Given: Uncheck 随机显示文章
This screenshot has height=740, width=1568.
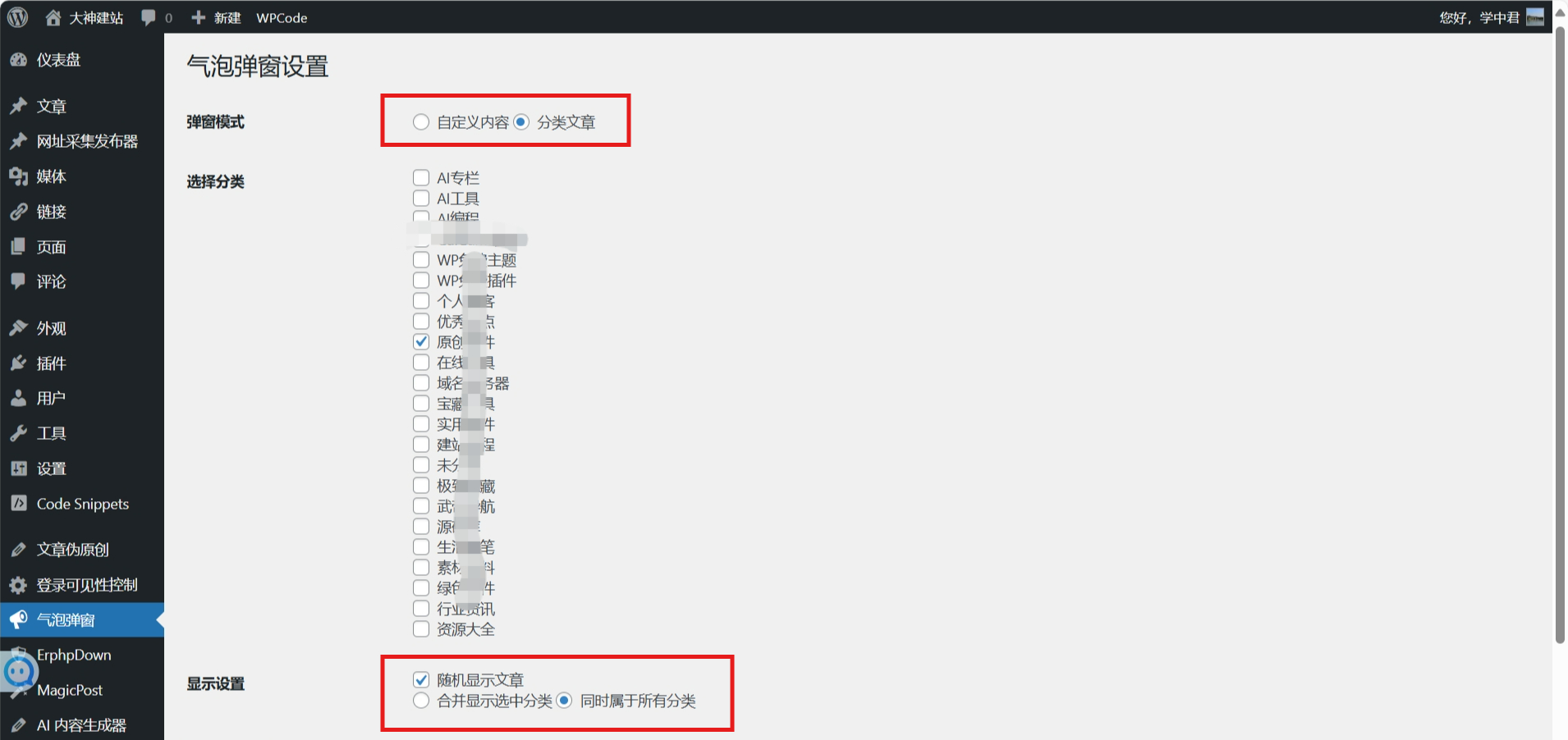Looking at the screenshot, I should click(421, 679).
